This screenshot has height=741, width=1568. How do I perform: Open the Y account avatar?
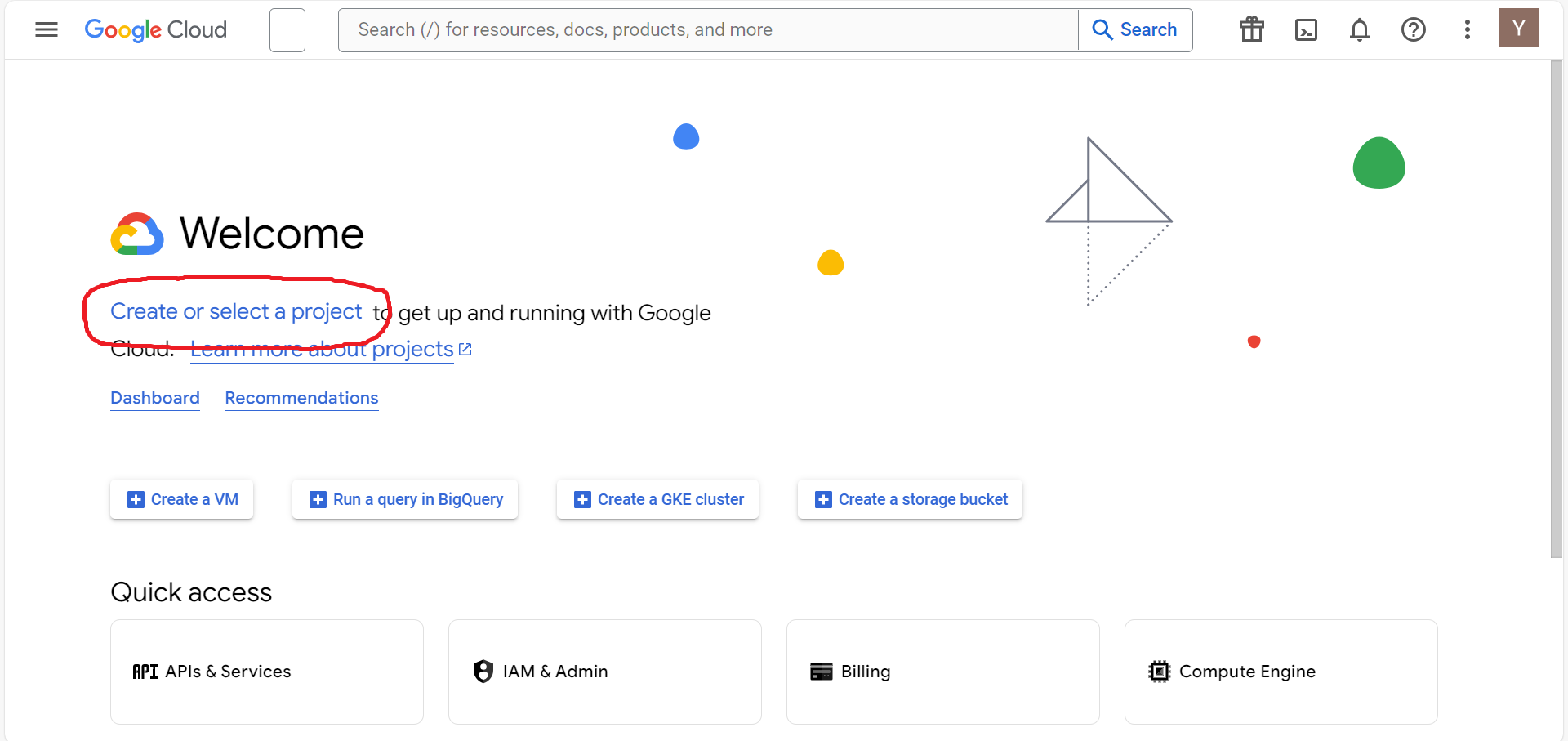1519,28
